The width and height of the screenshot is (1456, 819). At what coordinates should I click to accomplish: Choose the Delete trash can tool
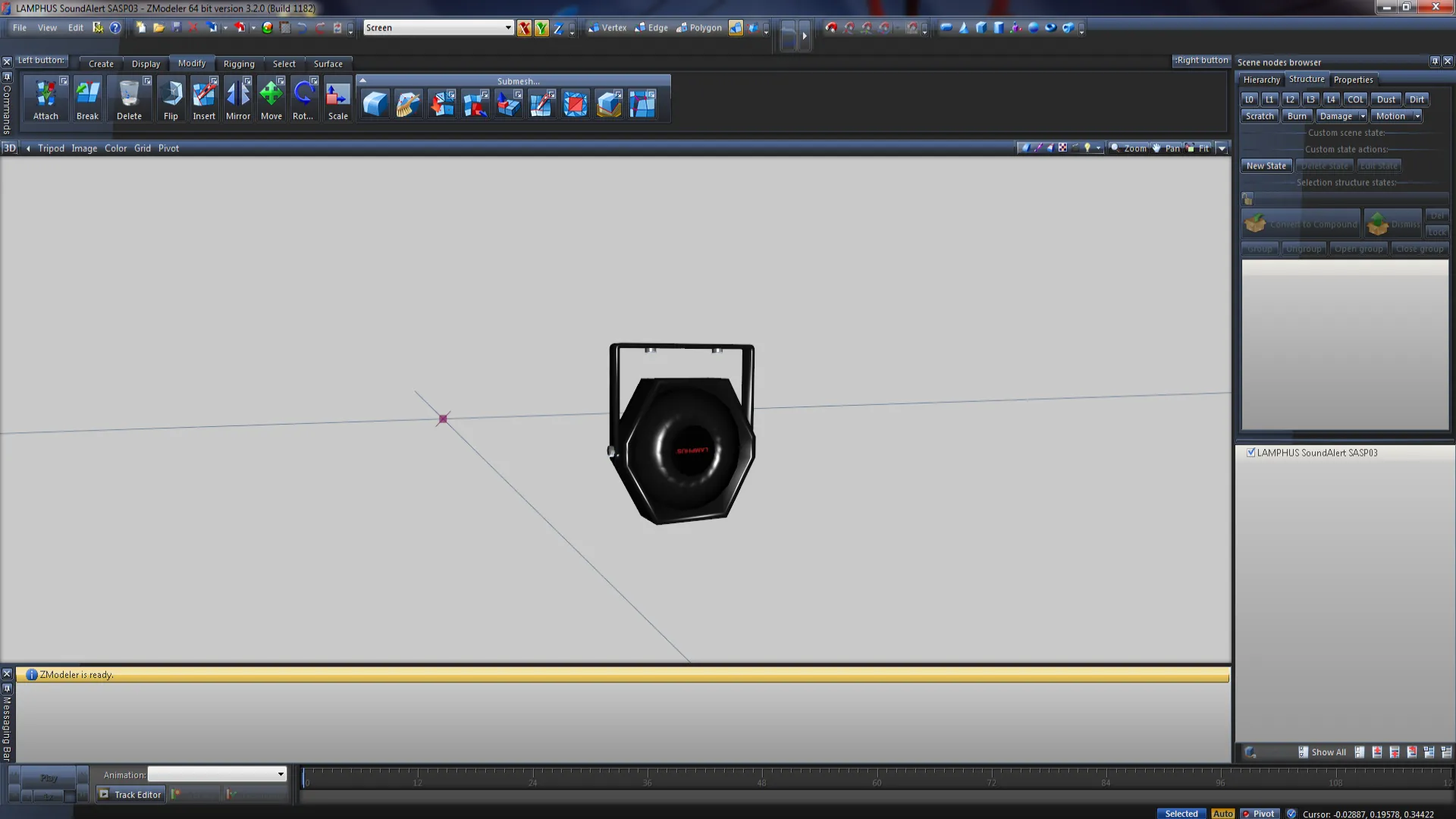(129, 99)
